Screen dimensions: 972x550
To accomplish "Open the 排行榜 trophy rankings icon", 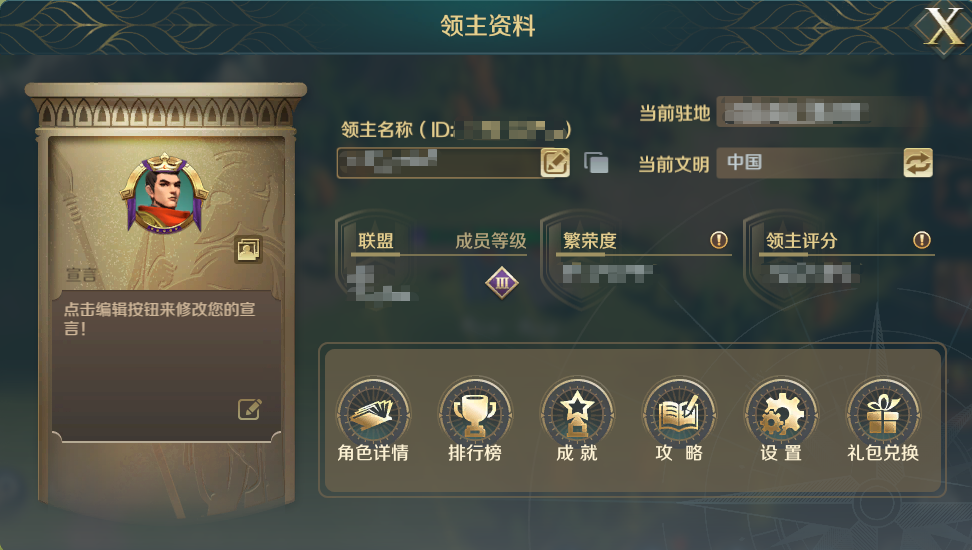I will tap(475, 414).
